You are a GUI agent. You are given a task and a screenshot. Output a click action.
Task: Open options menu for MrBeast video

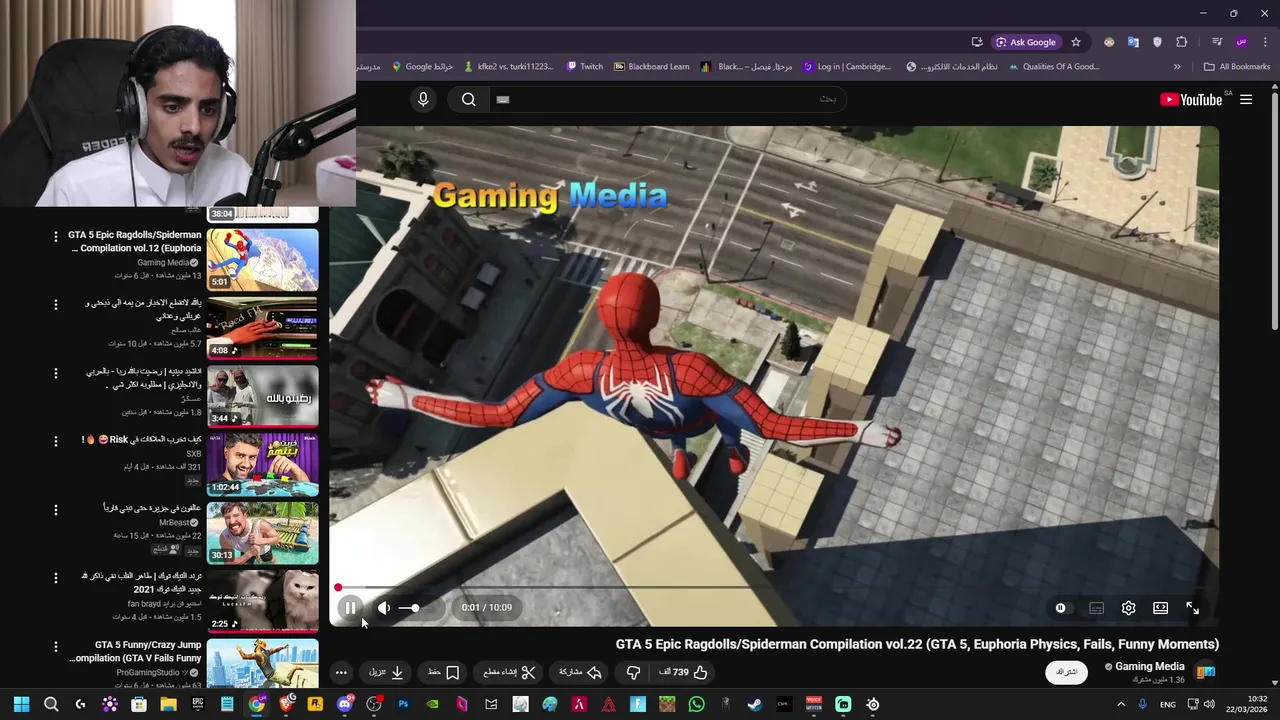(x=56, y=509)
